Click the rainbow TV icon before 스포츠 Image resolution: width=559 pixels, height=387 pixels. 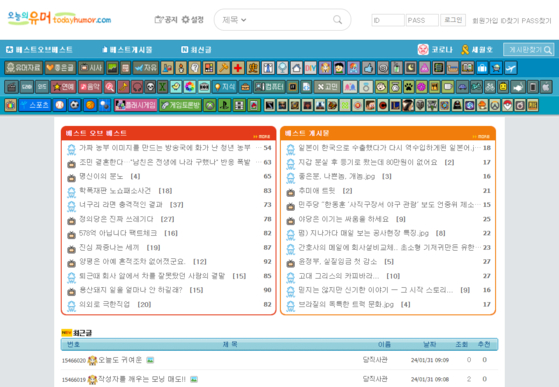10,105
